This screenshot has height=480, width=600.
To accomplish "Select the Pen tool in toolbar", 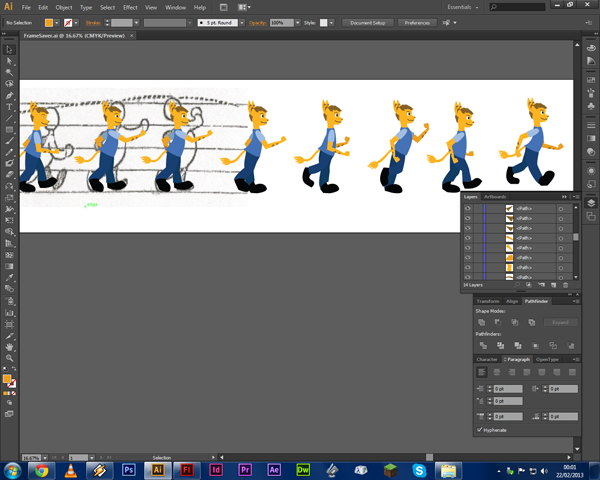I will coord(9,95).
